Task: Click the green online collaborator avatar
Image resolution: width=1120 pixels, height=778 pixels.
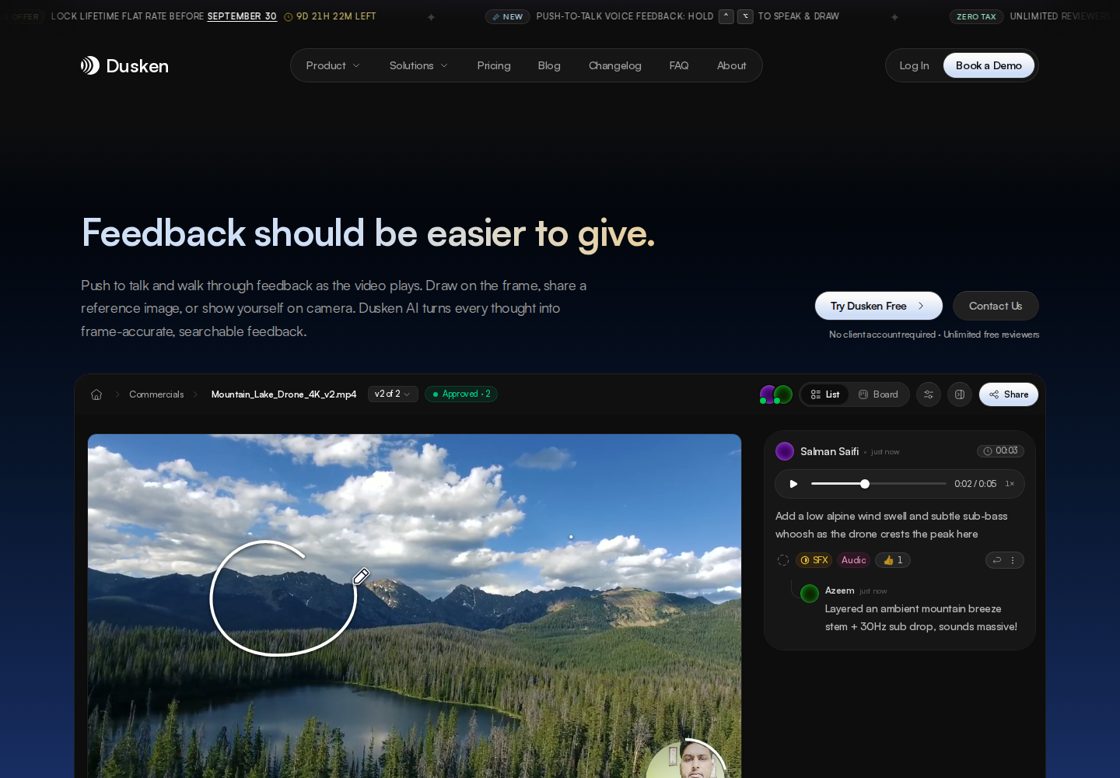Action: 784,394
